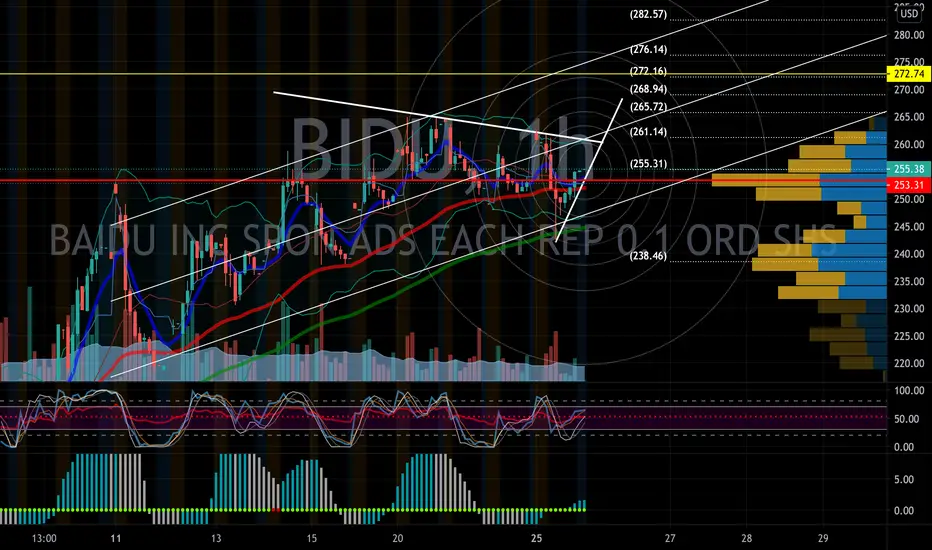Click the 250.00 price axis tick

909,199
